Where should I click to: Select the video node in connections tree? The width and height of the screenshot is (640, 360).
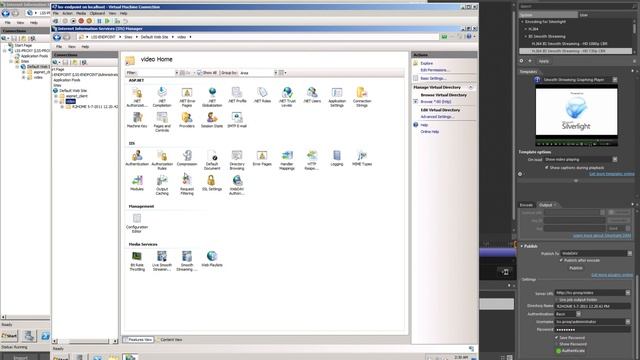70,101
